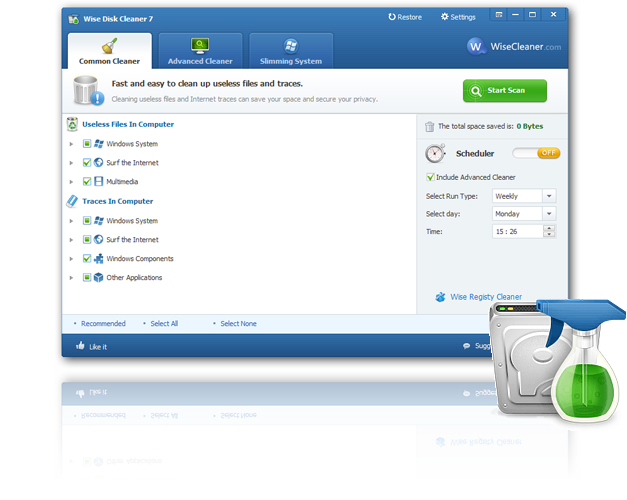Screen dimensions: 627x500
Task: Open the Wise Registry Cleaner link
Action: click(x=486, y=297)
